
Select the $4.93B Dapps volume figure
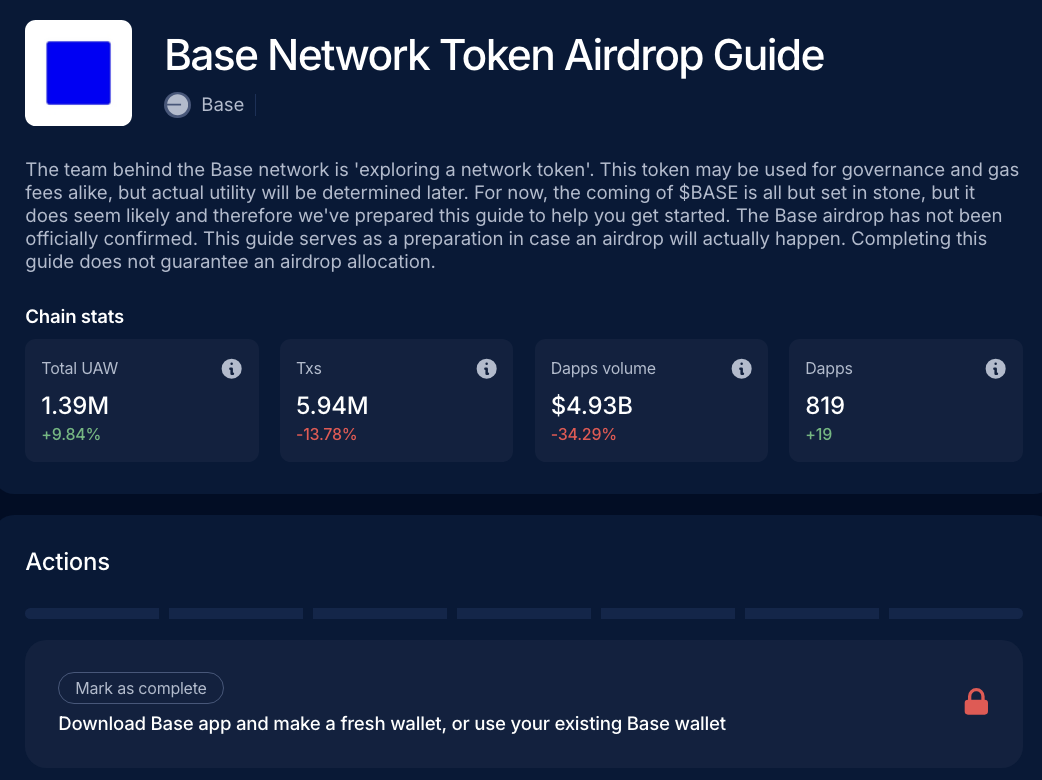[x=591, y=405]
